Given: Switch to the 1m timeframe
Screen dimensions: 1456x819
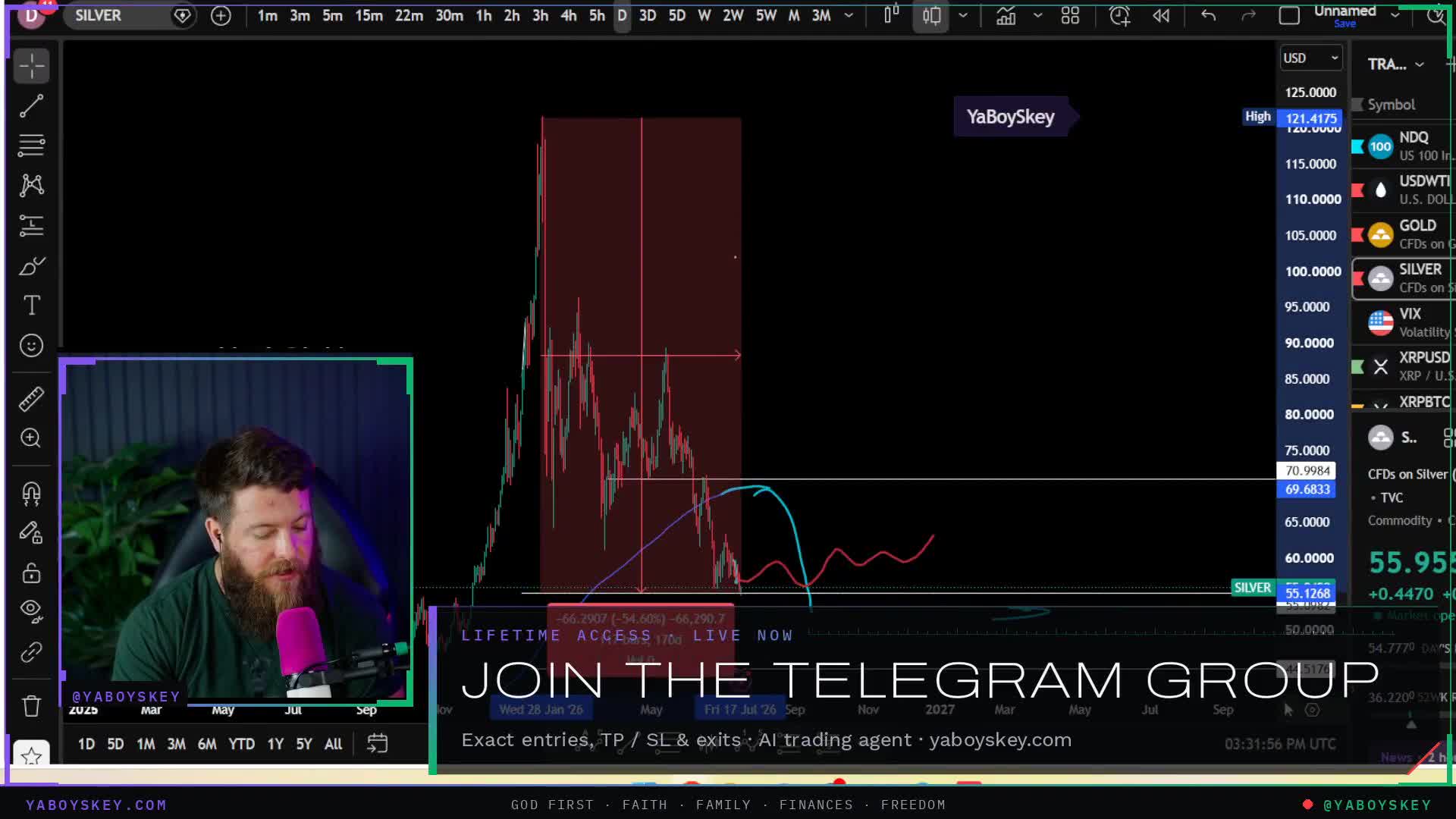Looking at the screenshot, I should click(267, 15).
